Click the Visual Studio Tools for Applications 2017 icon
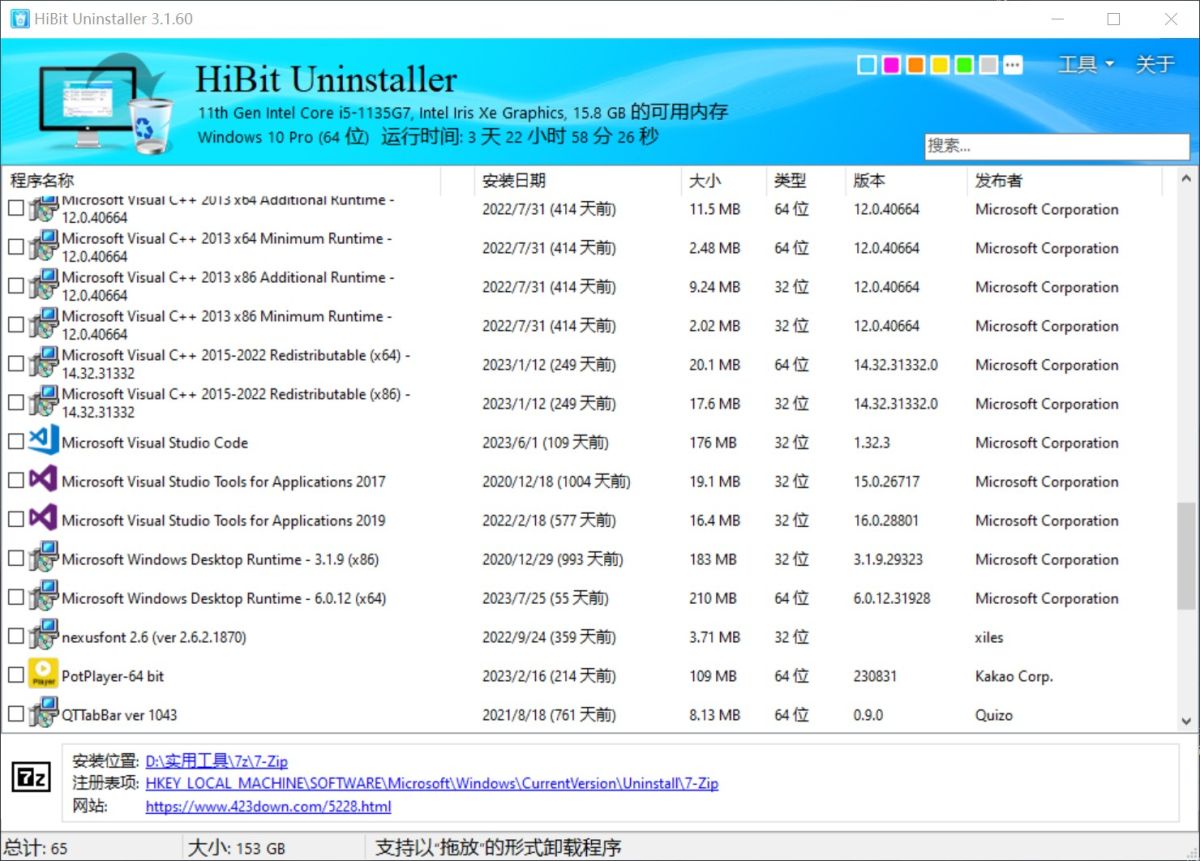The width and height of the screenshot is (1200, 861). pos(43,480)
